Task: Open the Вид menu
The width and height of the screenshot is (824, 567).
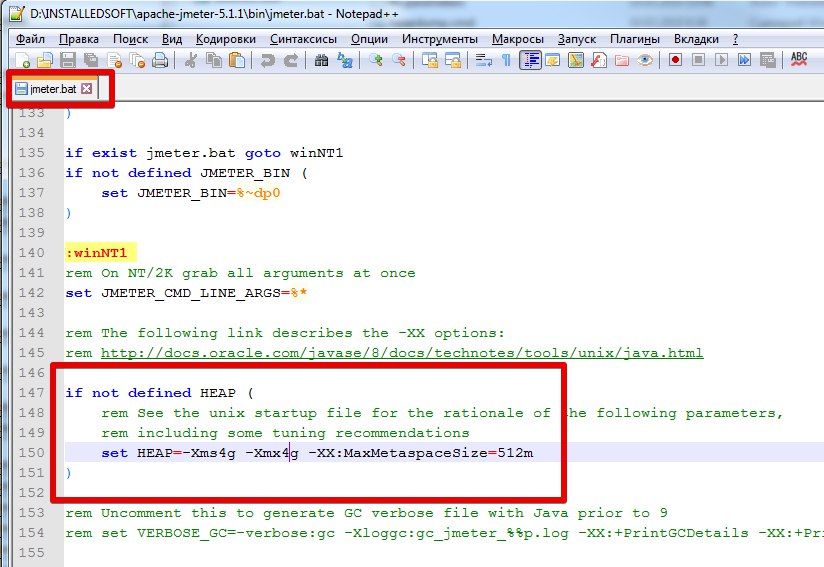Action: [172, 39]
